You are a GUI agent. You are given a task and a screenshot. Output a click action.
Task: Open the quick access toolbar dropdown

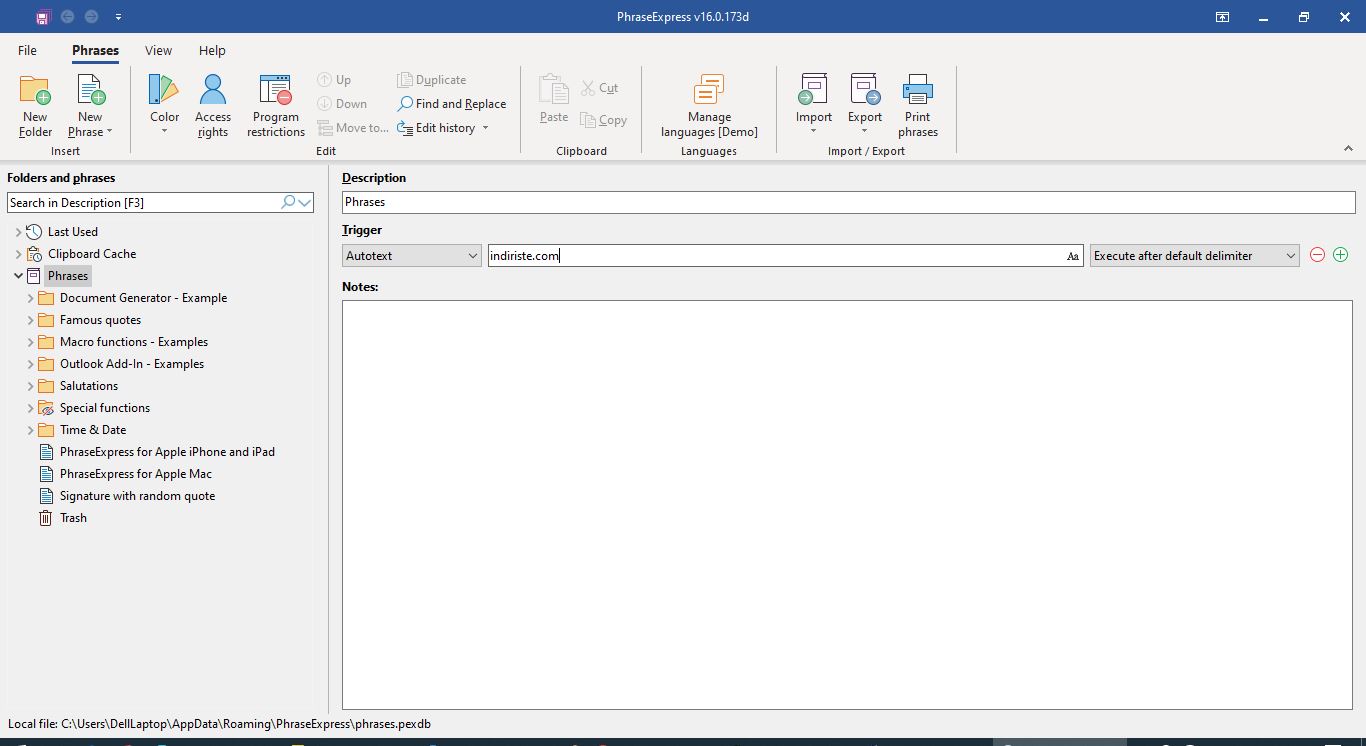118,17
